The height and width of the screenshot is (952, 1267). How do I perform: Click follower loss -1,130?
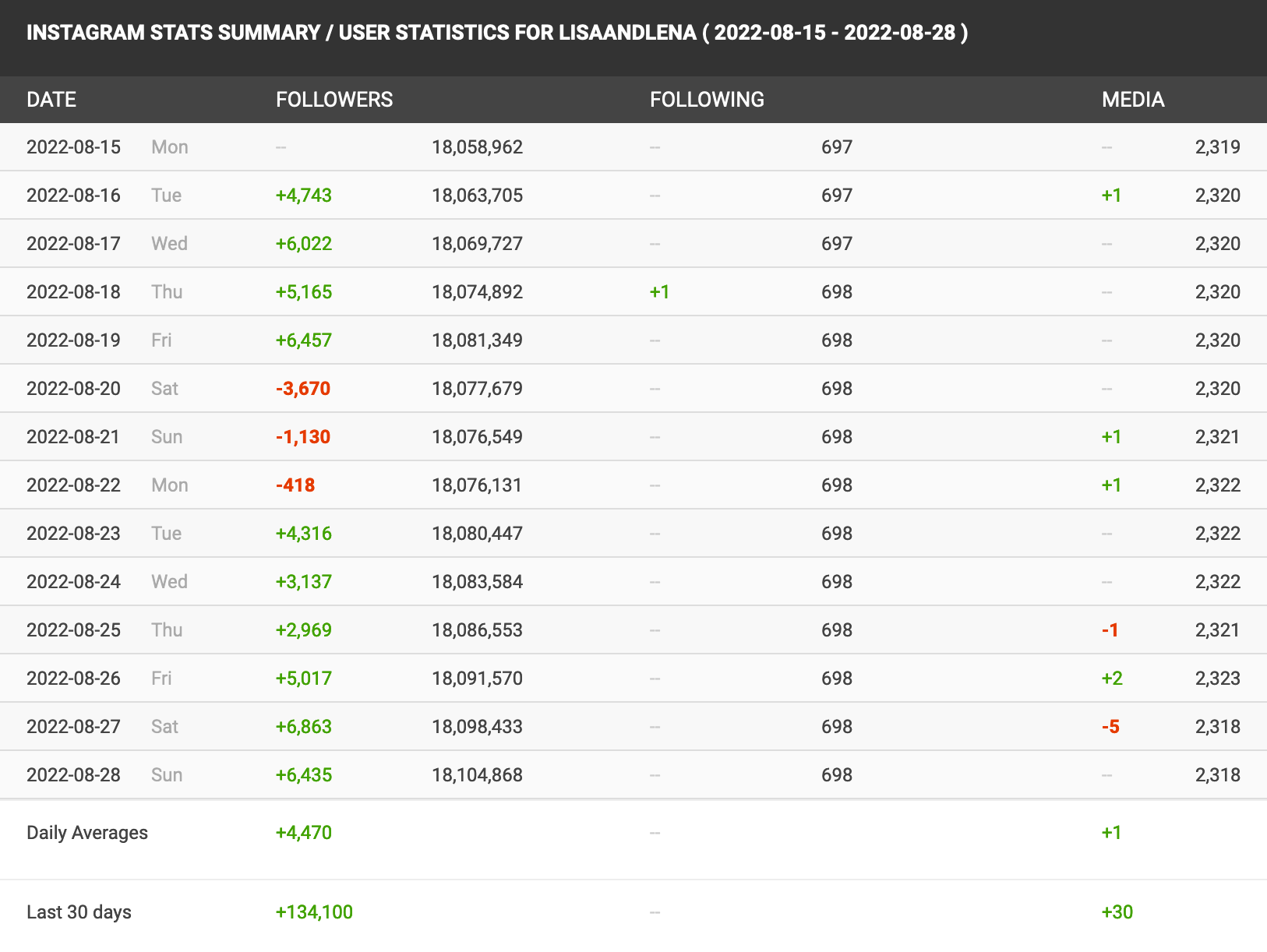tap(303, 437)
